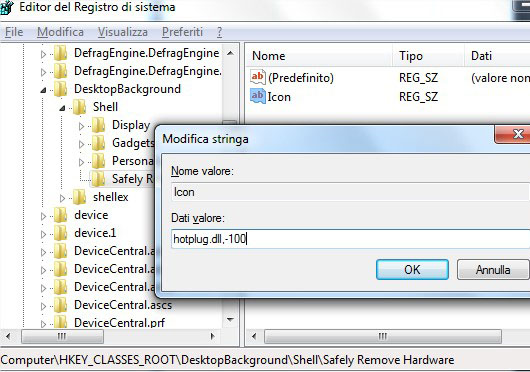This screenshot has width=530, height=372.
Task: Expand the Personalize tree node
Action: 81,162
